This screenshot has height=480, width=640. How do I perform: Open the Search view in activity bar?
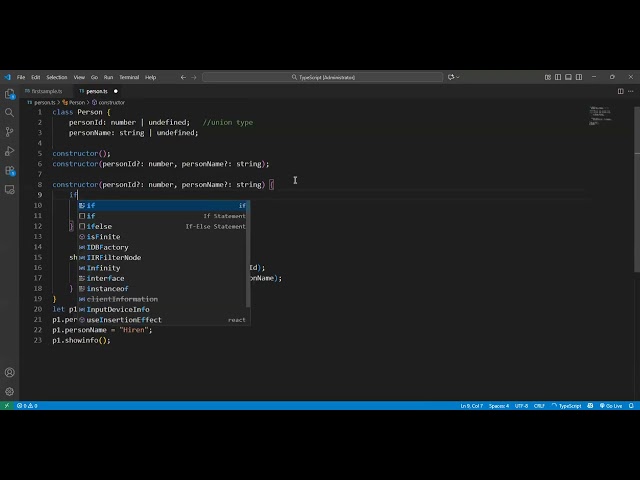(x=9, y=113)
